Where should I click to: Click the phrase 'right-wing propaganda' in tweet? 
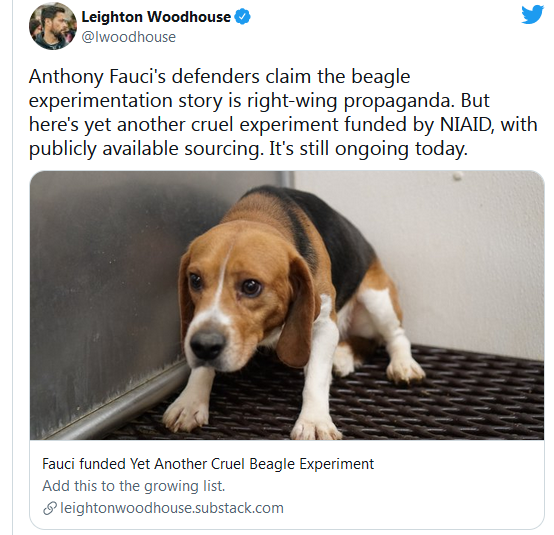[x=350, y=101]
